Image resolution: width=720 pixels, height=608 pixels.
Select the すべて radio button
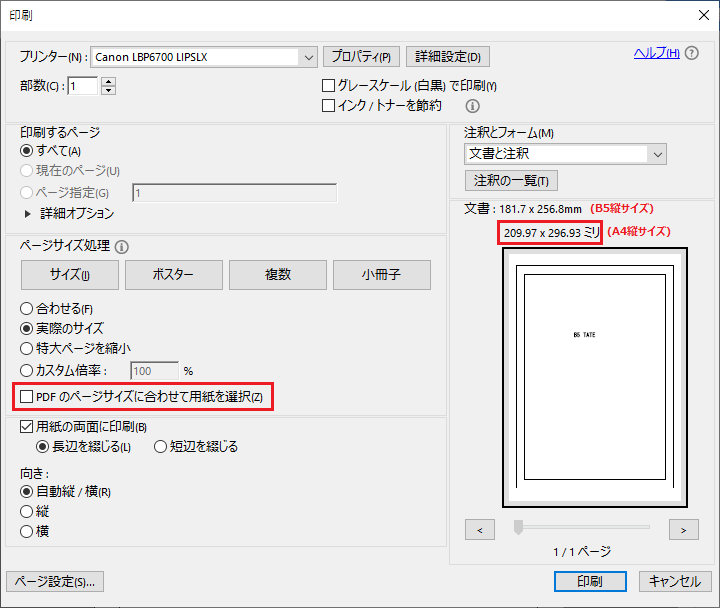pyautogui.click(x=27, y=151)
